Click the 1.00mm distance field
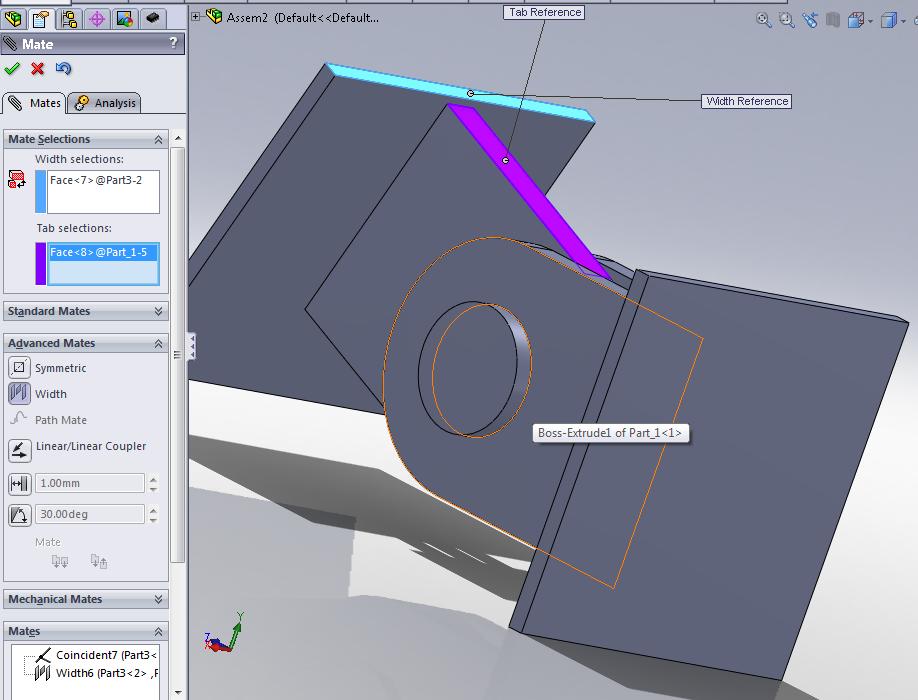 90,483
